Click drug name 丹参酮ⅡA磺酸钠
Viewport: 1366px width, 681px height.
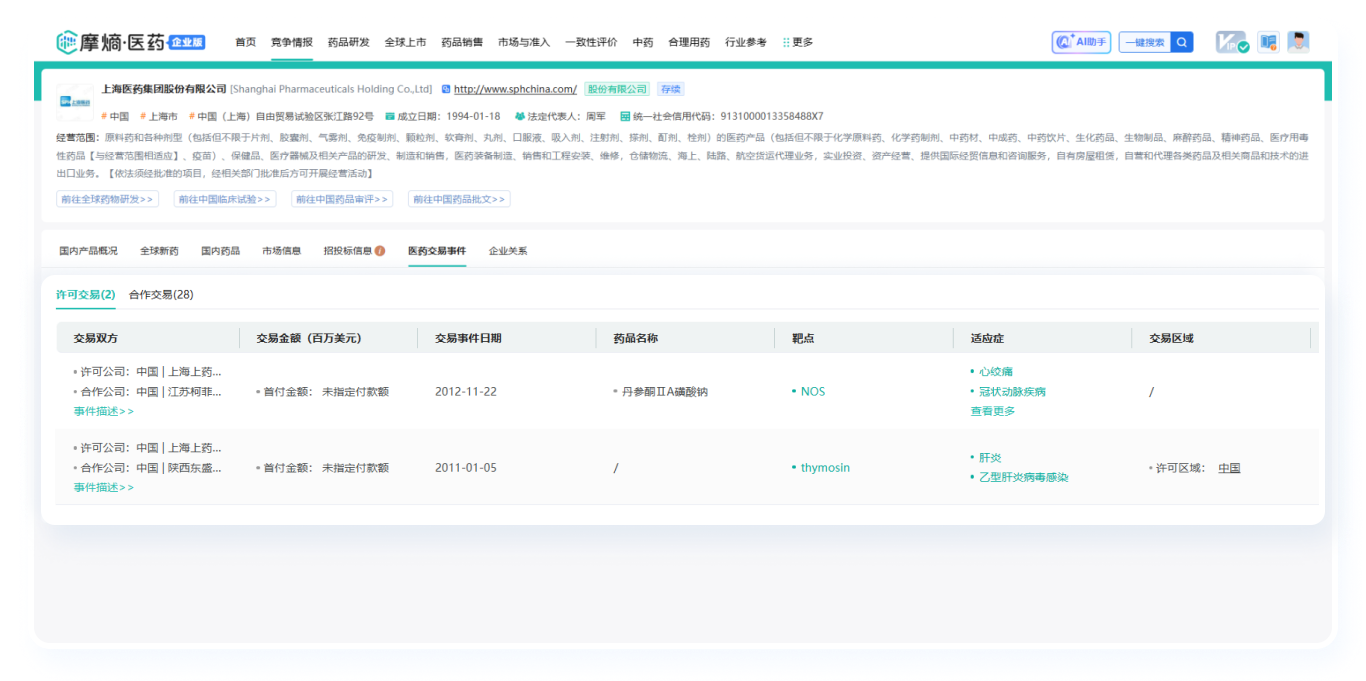click(x=664, y=392)
